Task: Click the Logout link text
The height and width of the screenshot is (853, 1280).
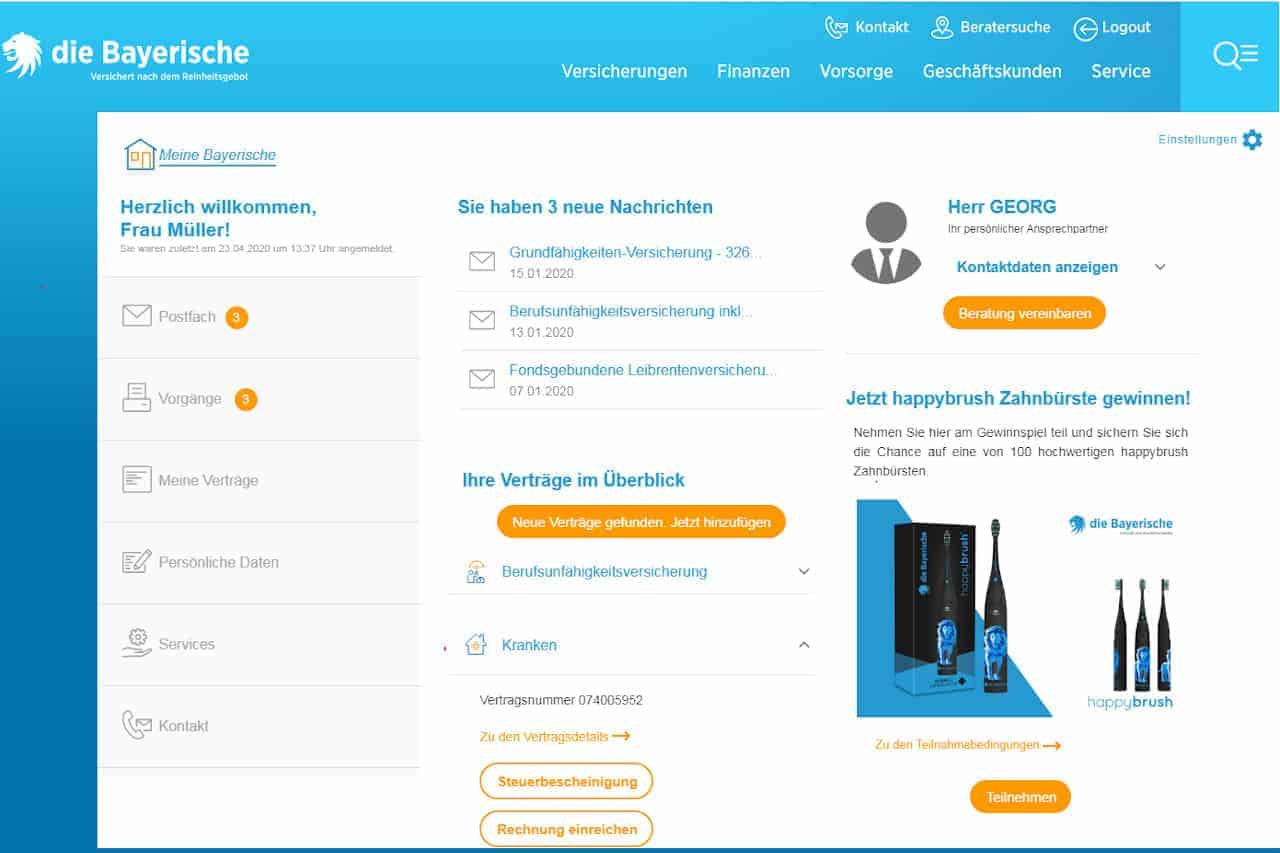Action: pos(1126,28)
